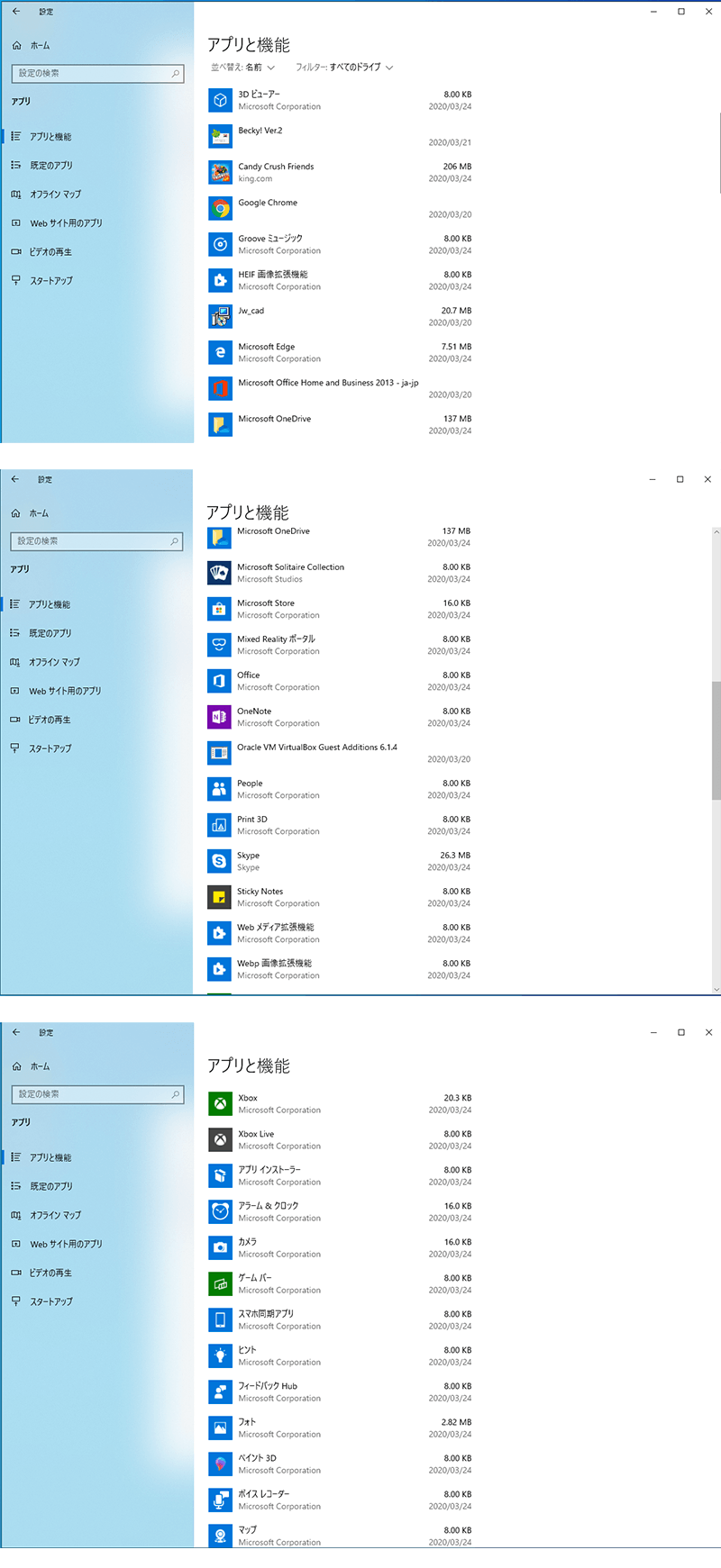Select the People app icon

(x=219, y=789)
